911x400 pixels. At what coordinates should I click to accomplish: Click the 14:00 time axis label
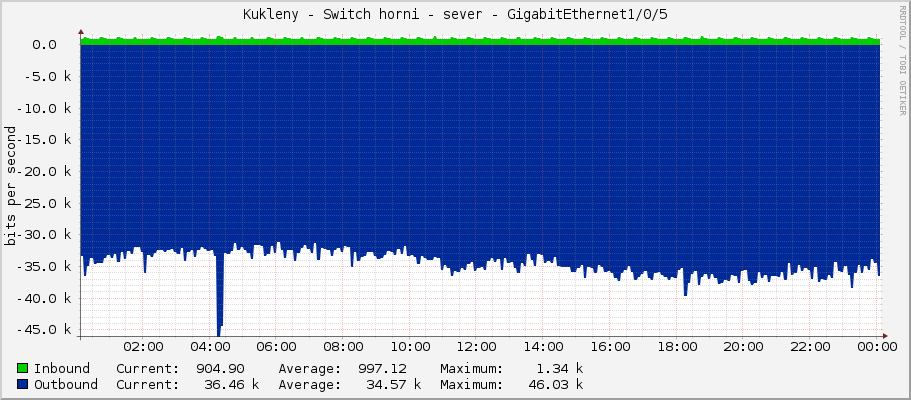pyautogui.click(x=543, y=347)
